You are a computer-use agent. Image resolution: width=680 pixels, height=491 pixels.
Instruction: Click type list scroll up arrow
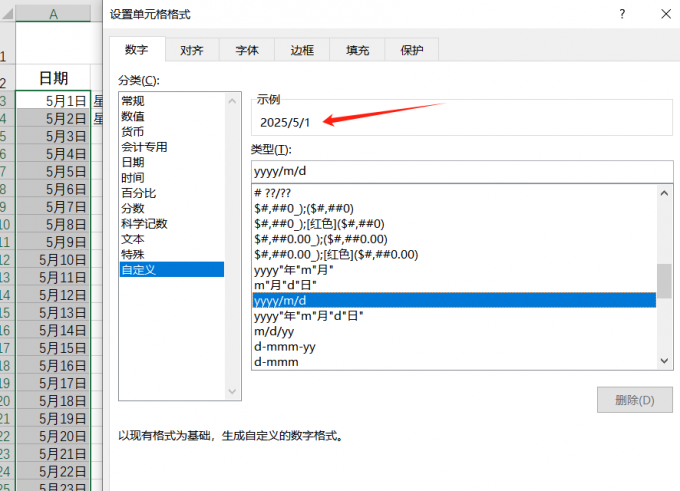(x=664, y=193)
